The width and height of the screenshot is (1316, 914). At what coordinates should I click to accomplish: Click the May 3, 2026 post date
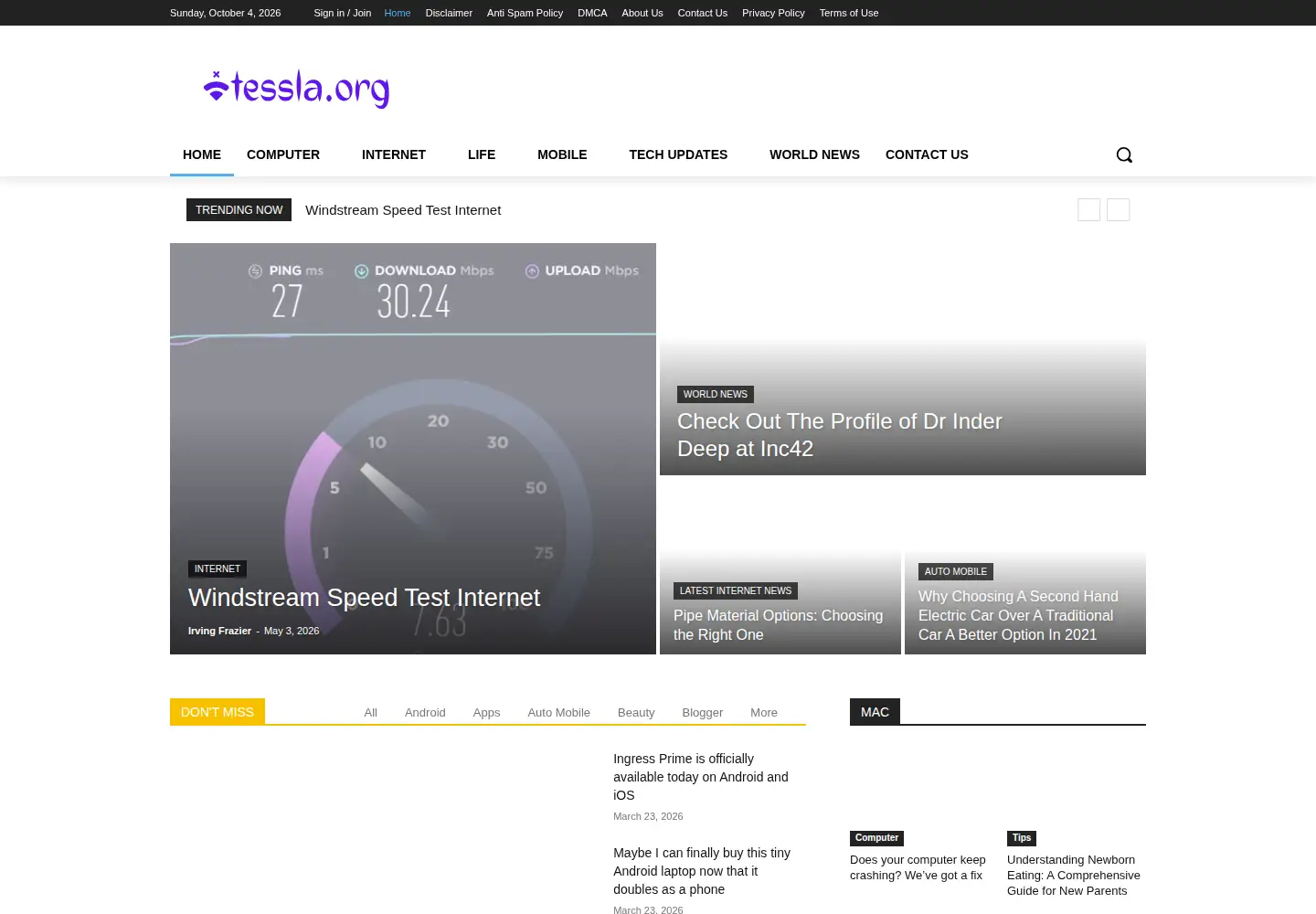click(292, 631)
